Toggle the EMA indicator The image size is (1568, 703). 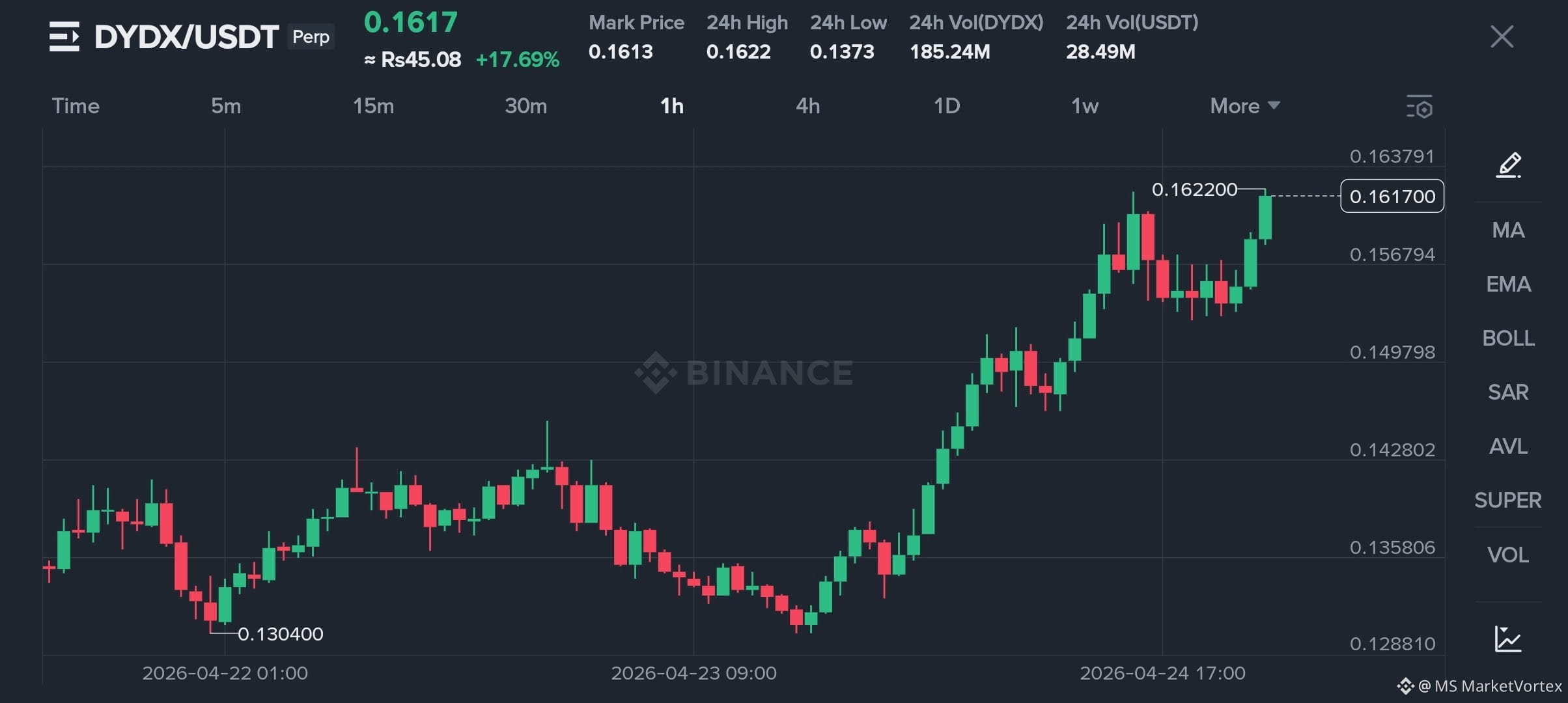tap(1508, 284)
